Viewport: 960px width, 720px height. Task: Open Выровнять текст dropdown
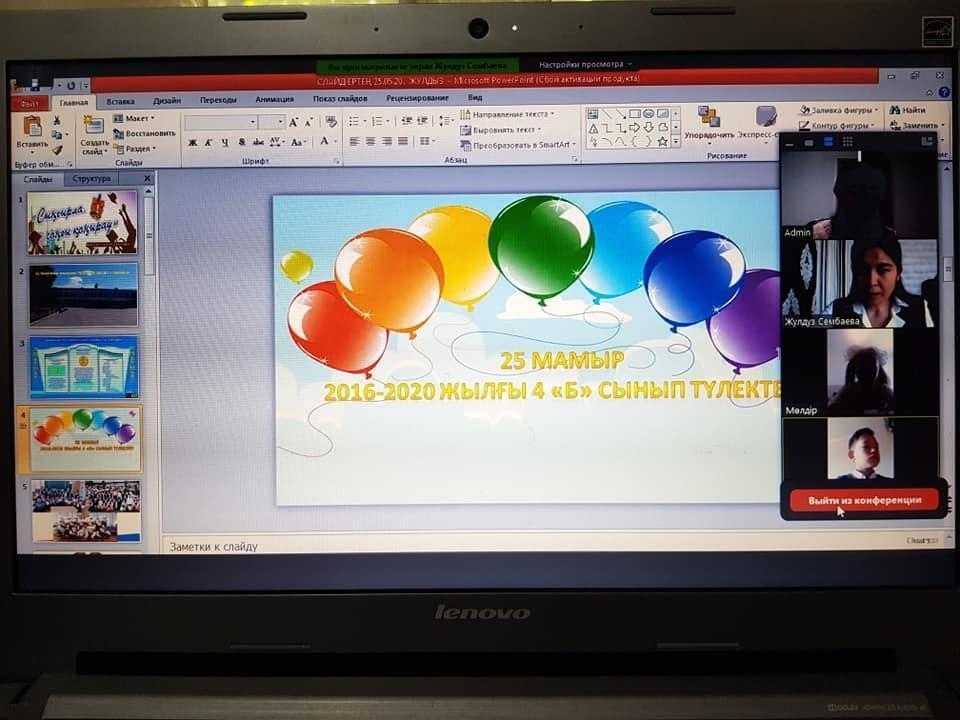coord(501,130)
